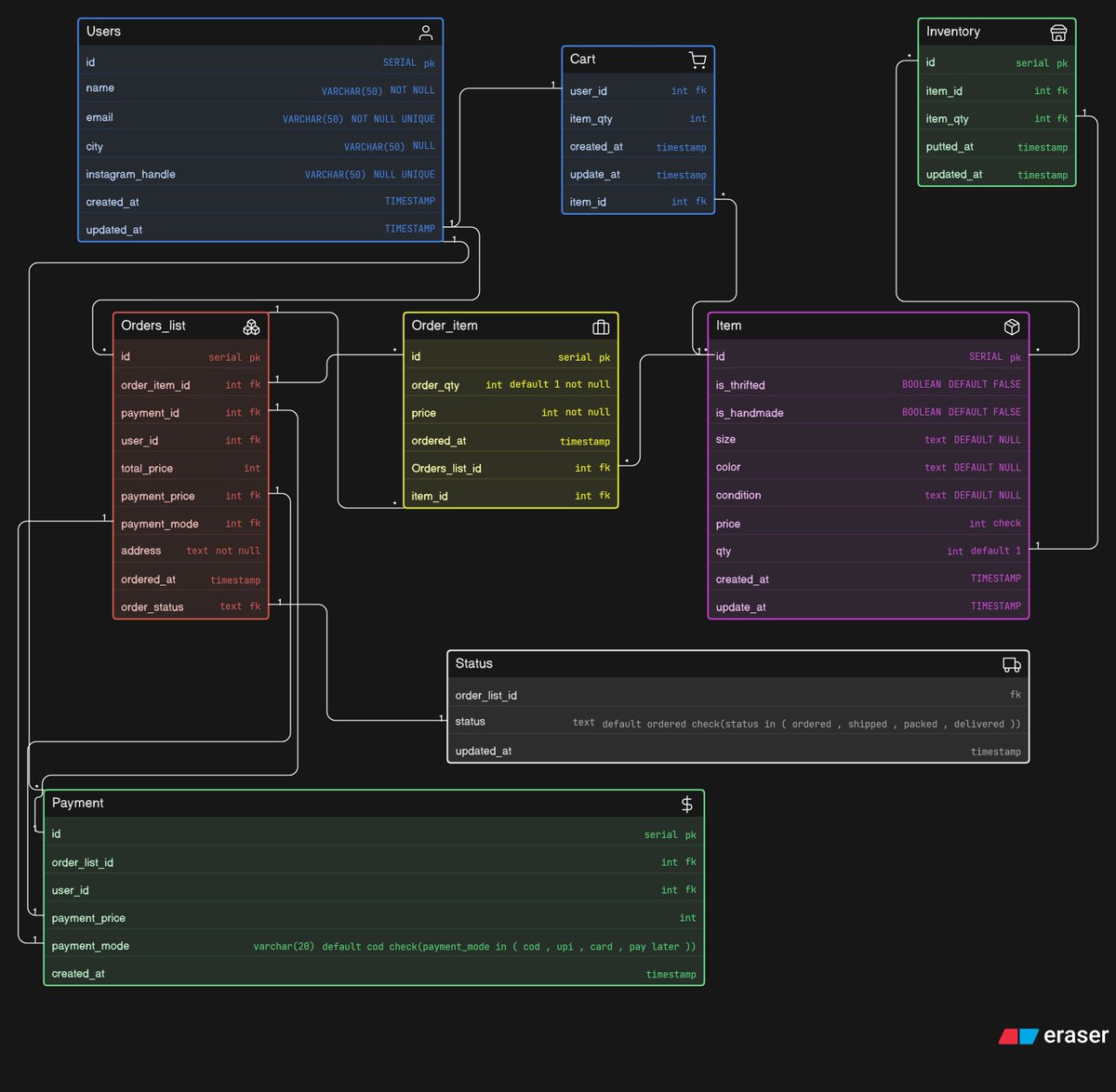The image size is (1116, 1092).
Task: Click order_item_id field in Orders_list
Action: click(191, 384)
